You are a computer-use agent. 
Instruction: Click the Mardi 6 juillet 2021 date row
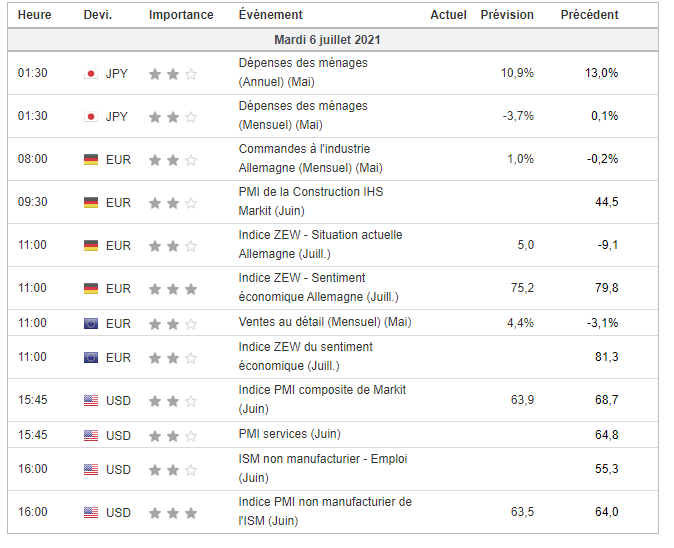(327, 40)
